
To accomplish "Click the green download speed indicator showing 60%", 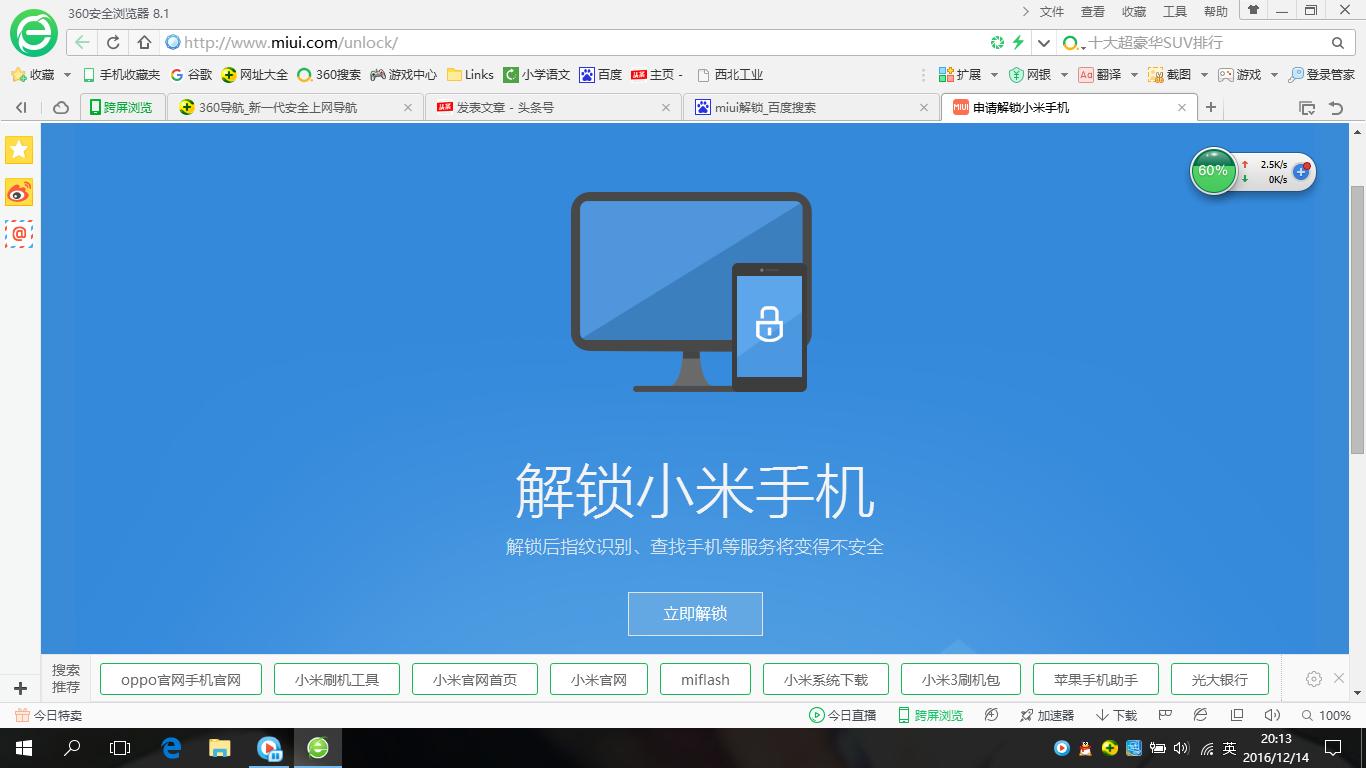I will coord(1213,171).
